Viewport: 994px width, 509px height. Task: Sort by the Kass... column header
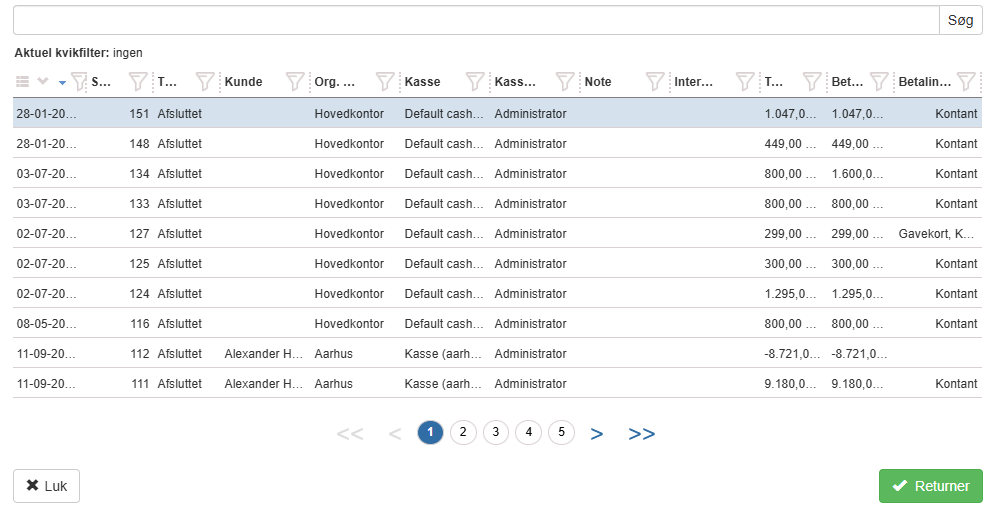pyautogui.click(x=515, y=81)
